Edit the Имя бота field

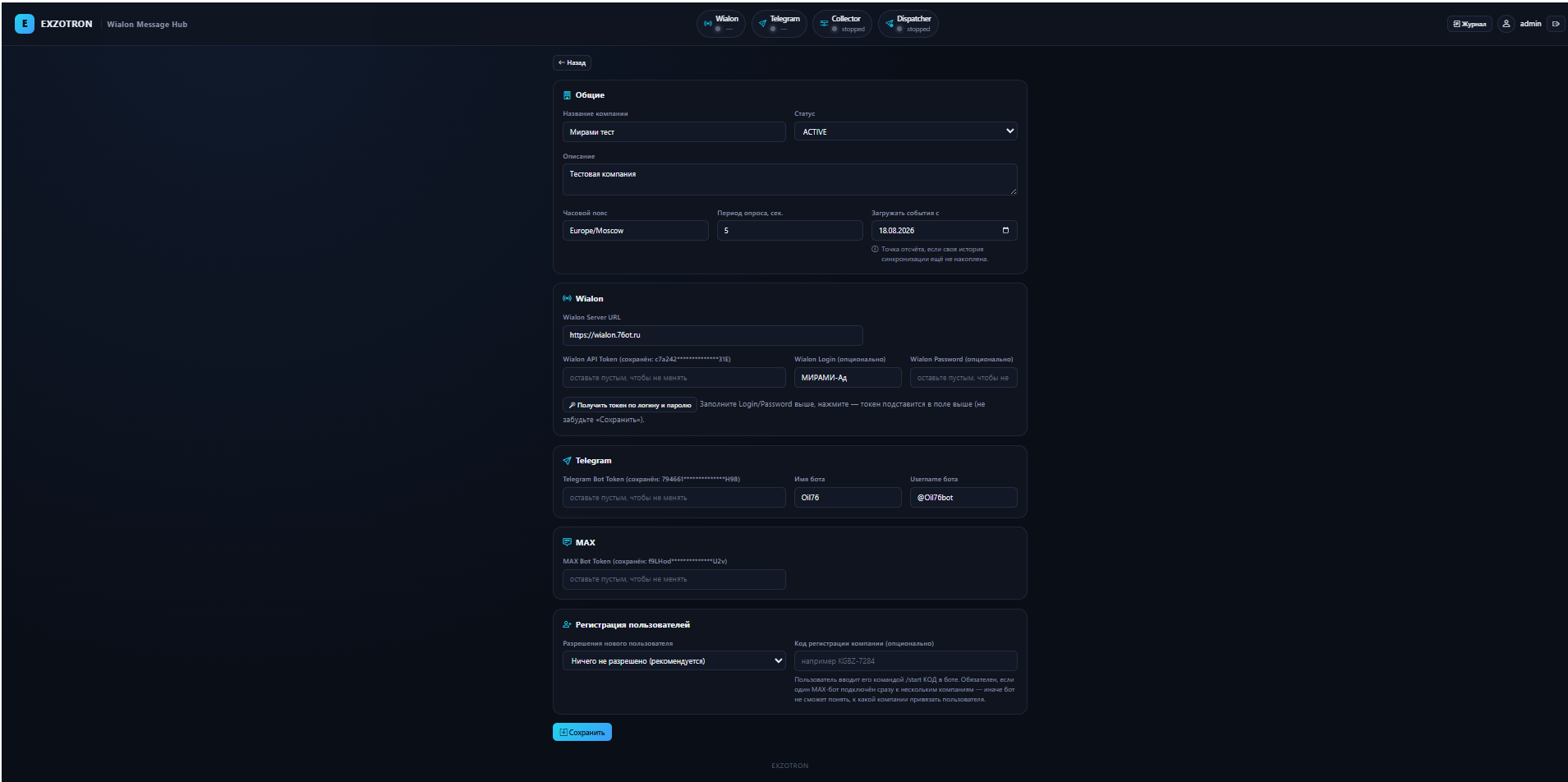tap(848, 498)
